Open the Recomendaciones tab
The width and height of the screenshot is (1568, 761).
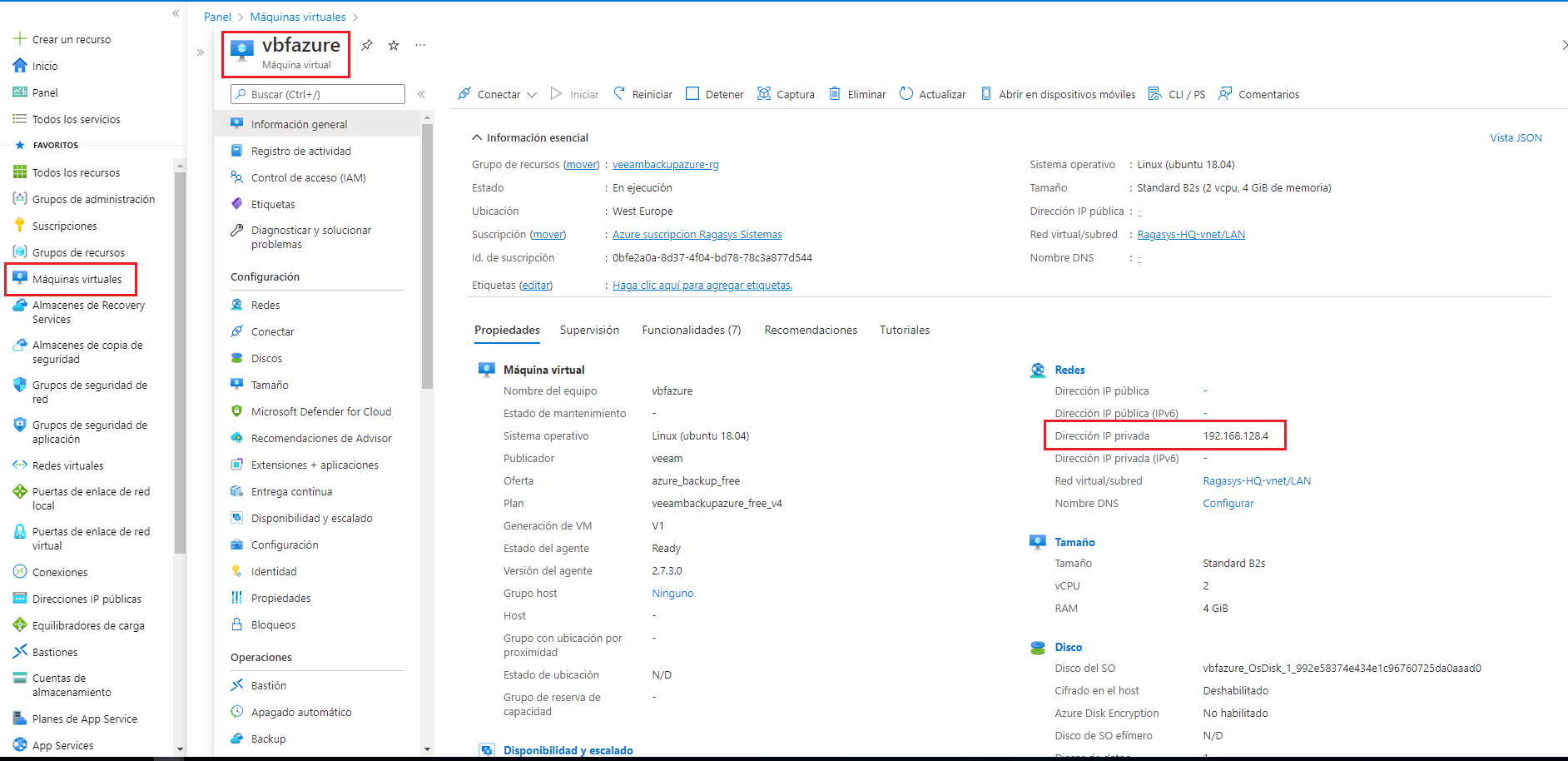[x=811, y=330]
